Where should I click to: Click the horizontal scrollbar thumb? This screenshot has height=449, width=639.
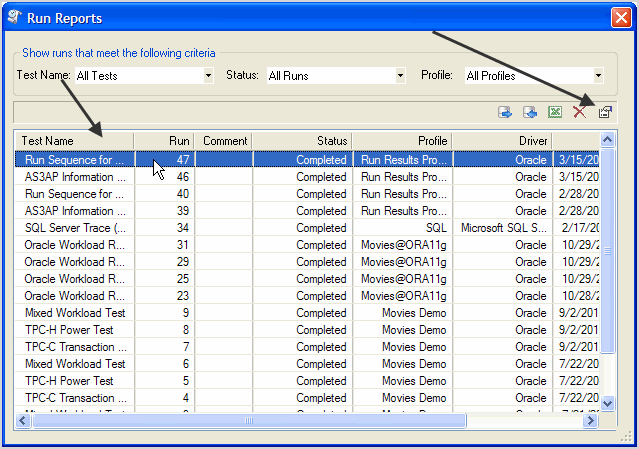[248, 421]
